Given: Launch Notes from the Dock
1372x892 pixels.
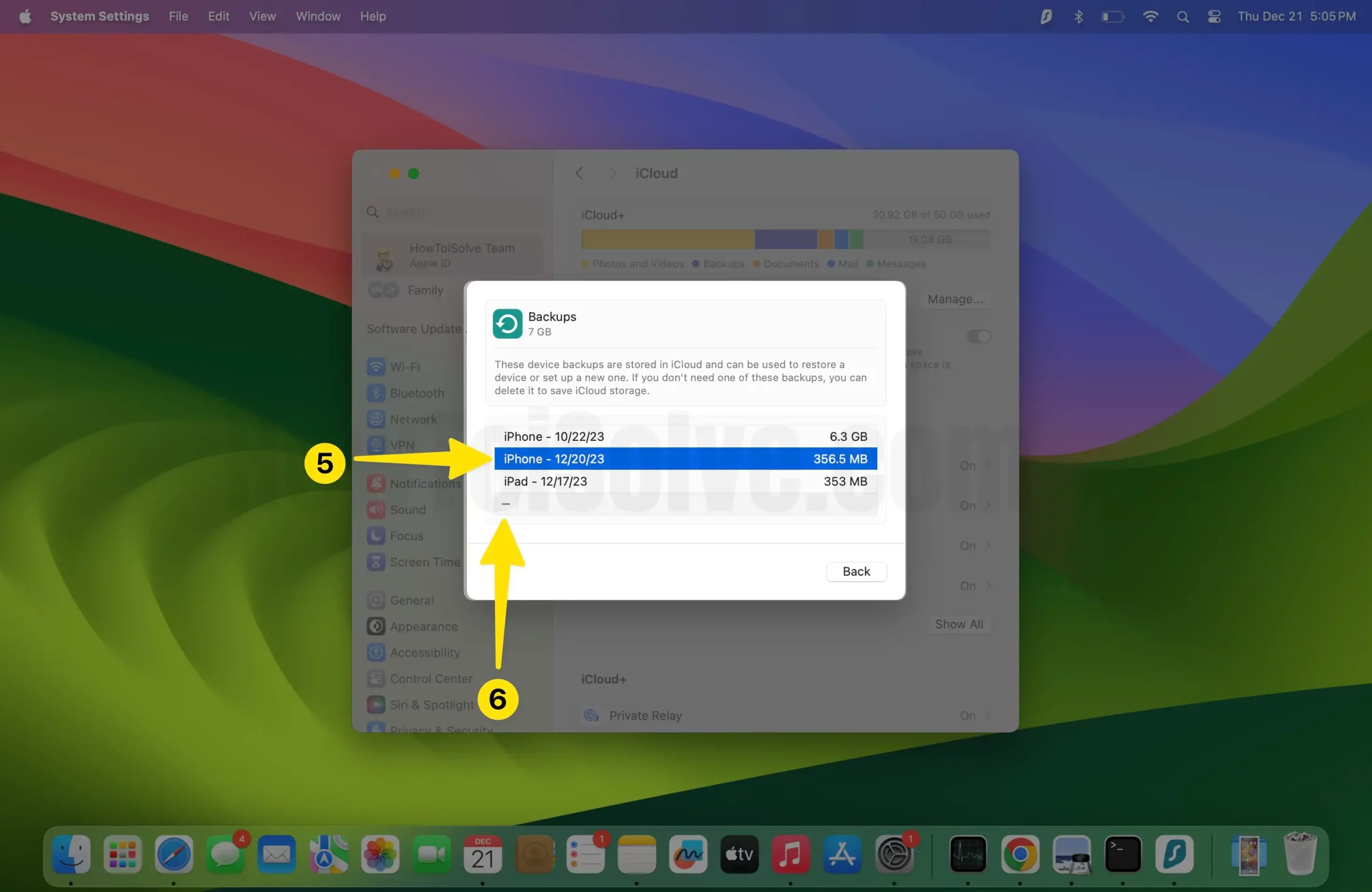Looking at the screenshot, I should [x=636, y=854].
